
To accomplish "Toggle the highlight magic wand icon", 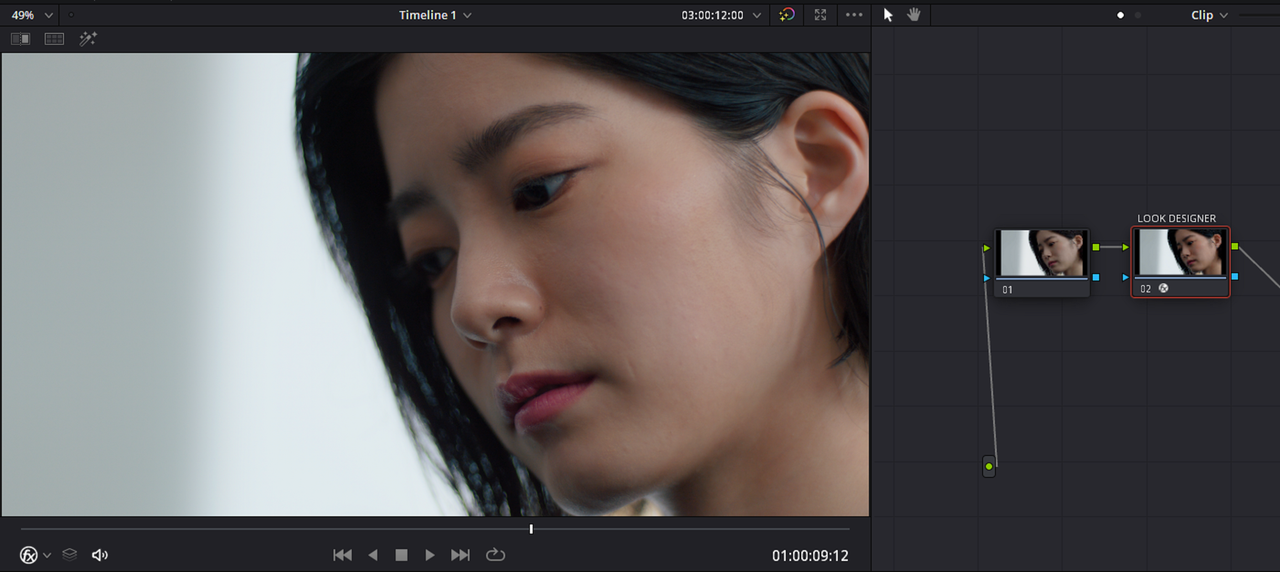I will point(88,39).
